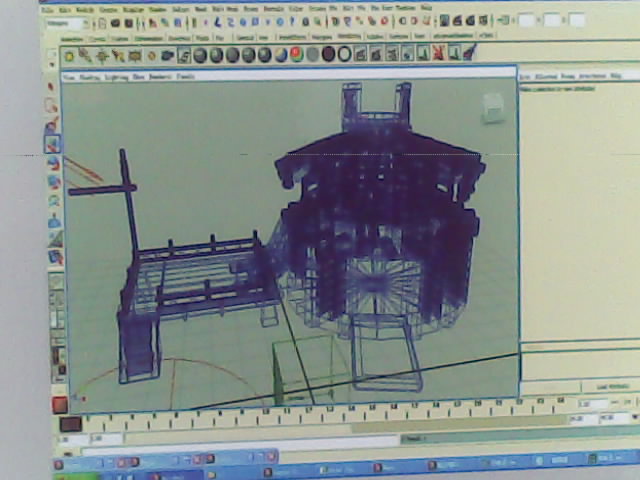The image size is (640, 480).
Task: Open the menu set dropdown in status line
Action: pyautogui.click(x=67, y=24)
